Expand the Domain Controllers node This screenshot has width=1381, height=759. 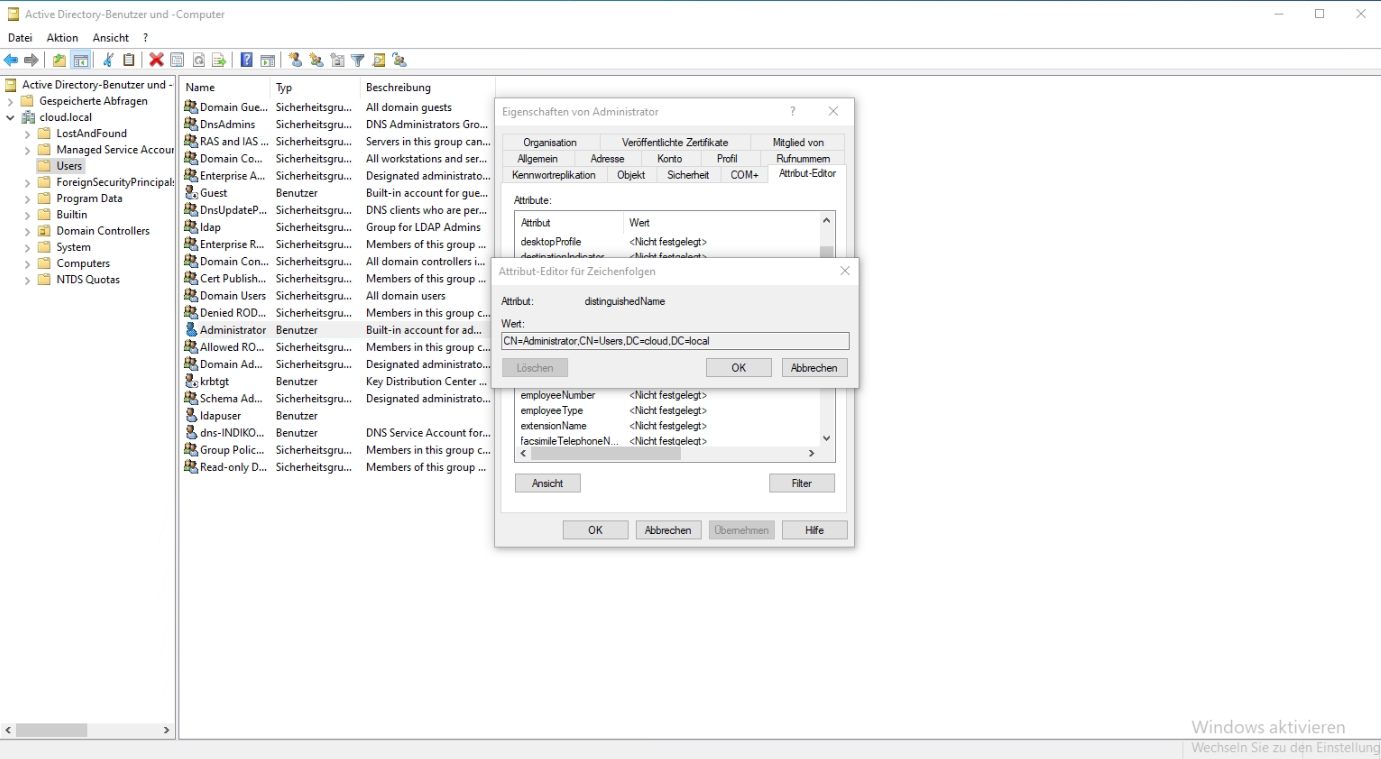(x=28, y=231)
